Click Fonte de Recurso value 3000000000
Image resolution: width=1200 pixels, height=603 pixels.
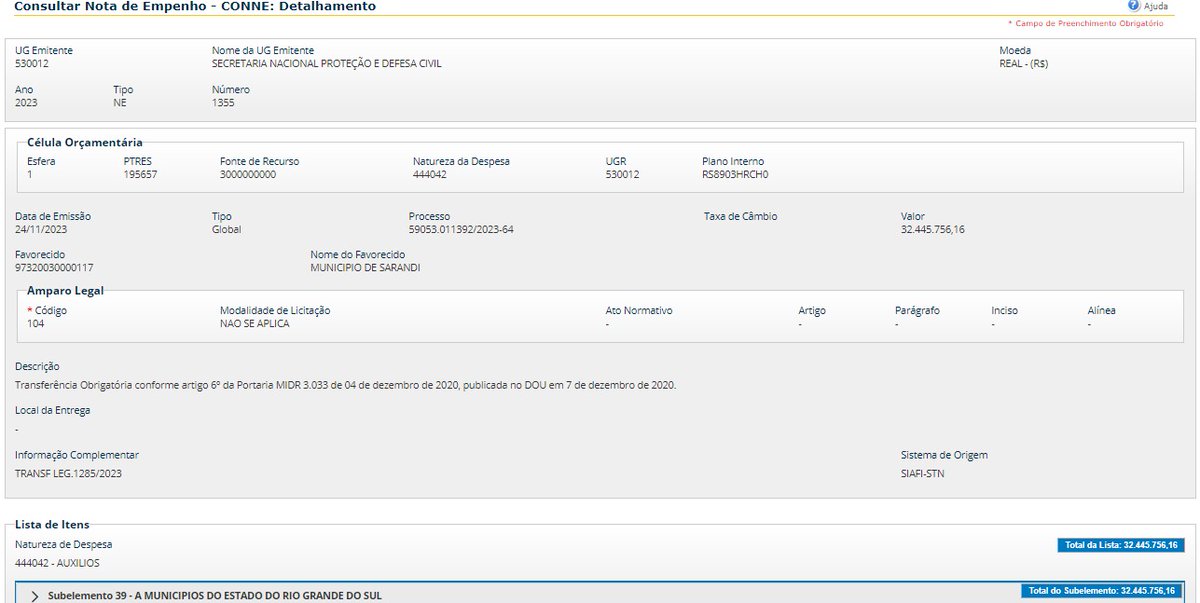[x=248, y=175]
